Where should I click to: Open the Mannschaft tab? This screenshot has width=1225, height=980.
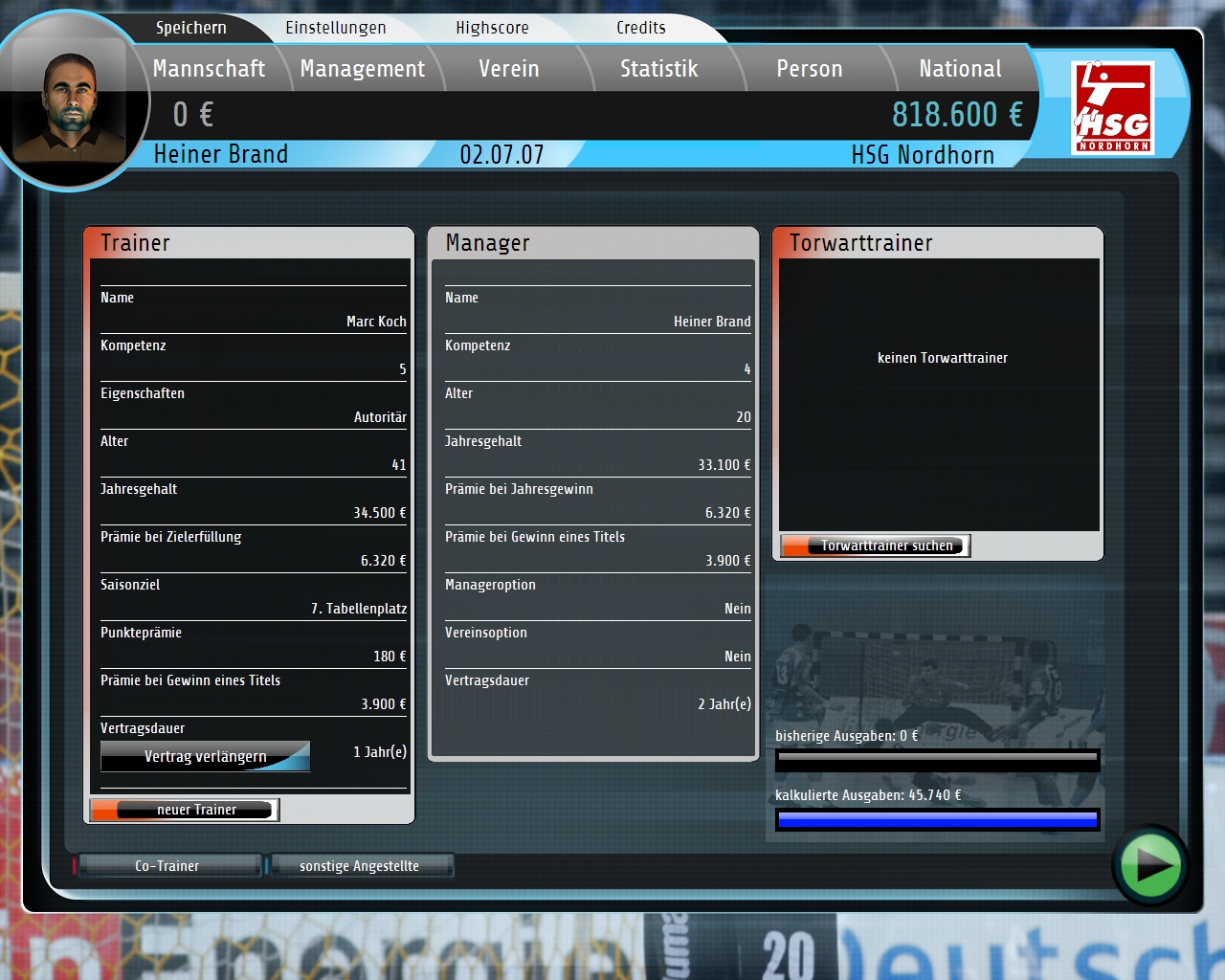pyautogui.click(x=209, y=69)
